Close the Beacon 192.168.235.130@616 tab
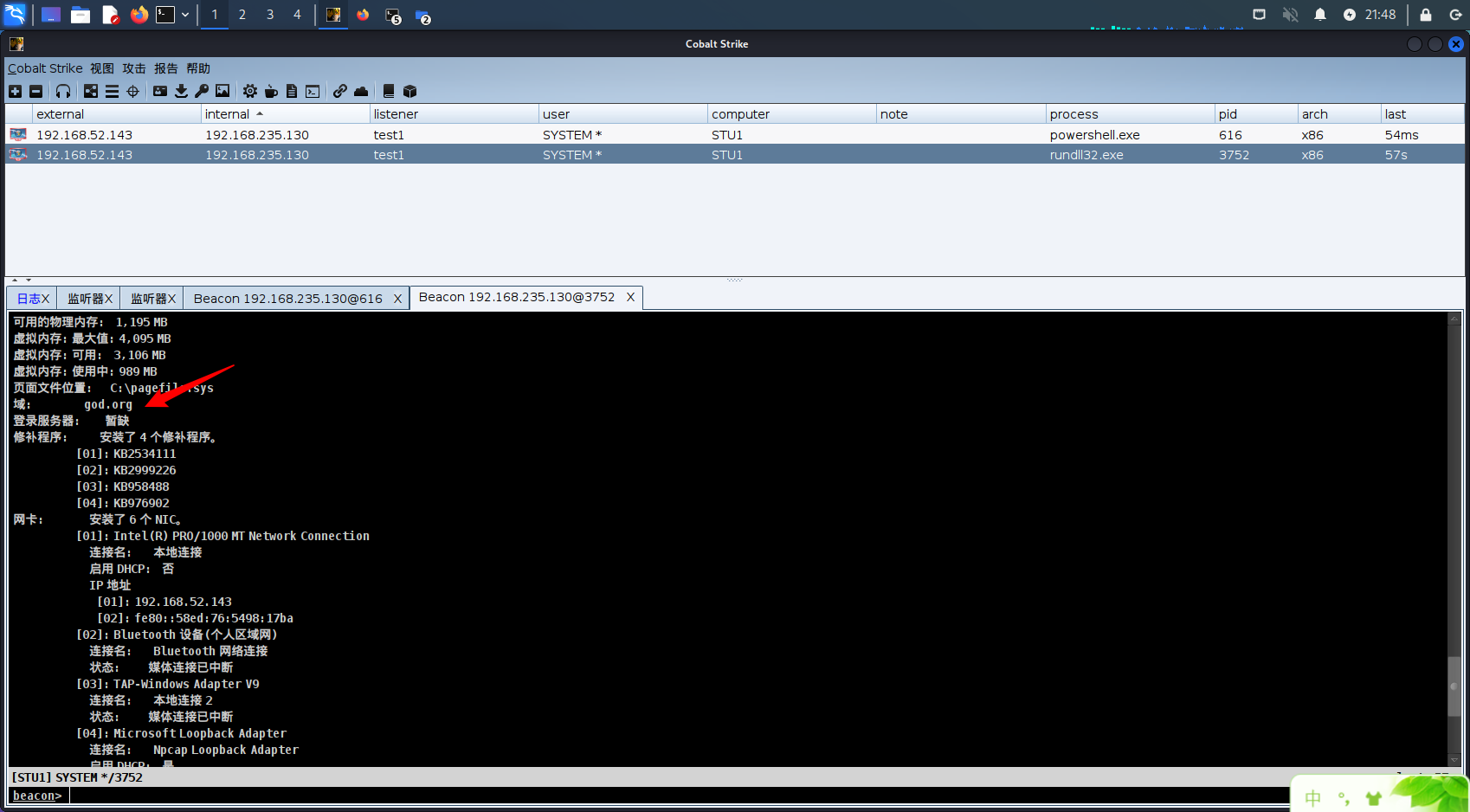This screenshot has width=1470, height=812. tap(398, 299)
